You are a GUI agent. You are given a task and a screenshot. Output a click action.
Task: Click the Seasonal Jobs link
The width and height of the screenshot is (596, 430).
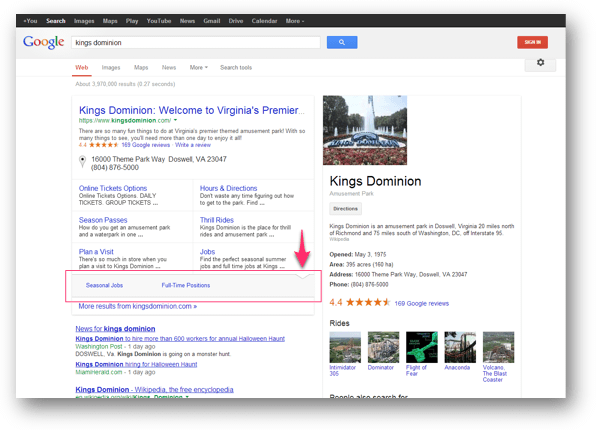[x=105, y=285]
